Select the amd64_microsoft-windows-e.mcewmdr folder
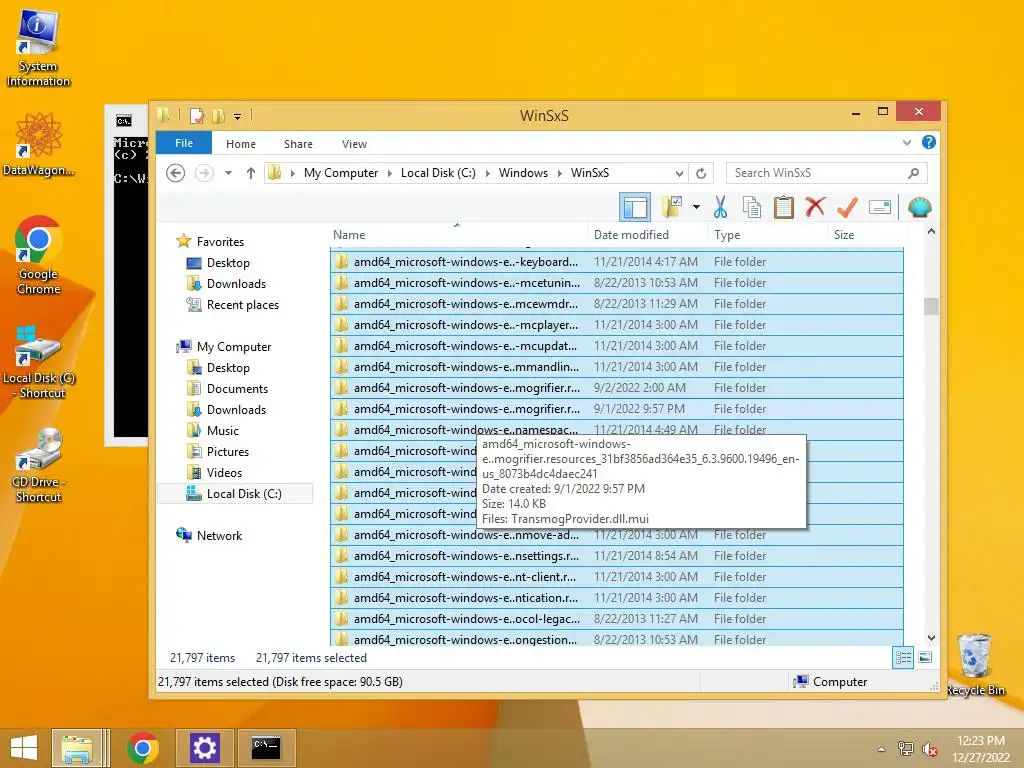This screenshot has width=1024, height=768. coord(616,304)
